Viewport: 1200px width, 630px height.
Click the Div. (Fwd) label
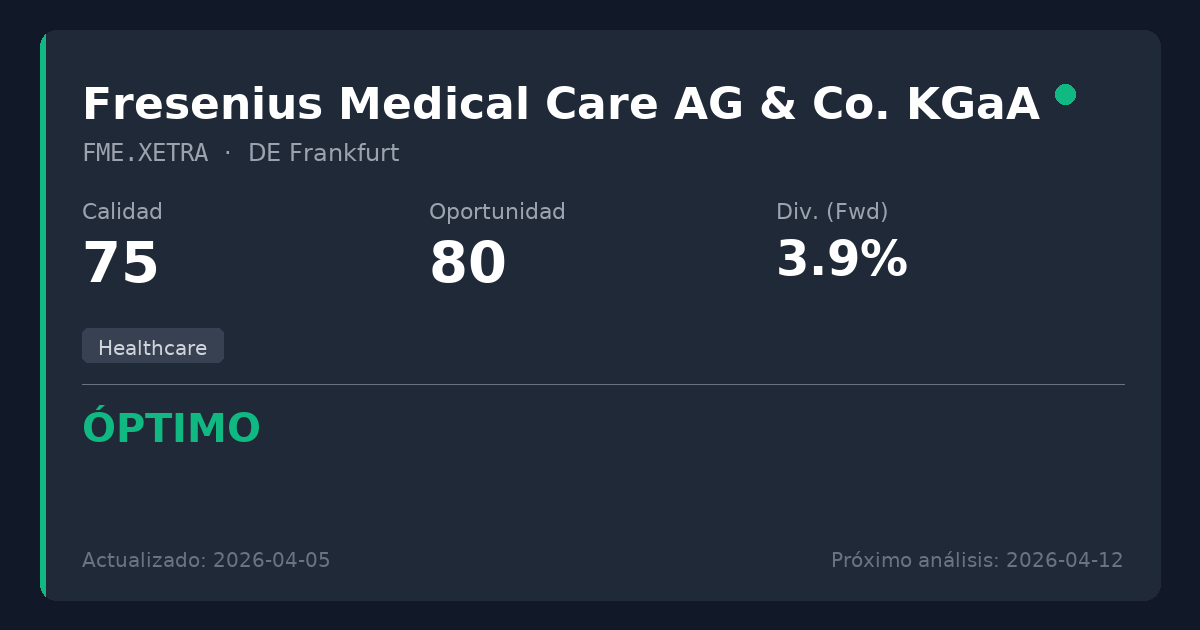coord(832,212)
